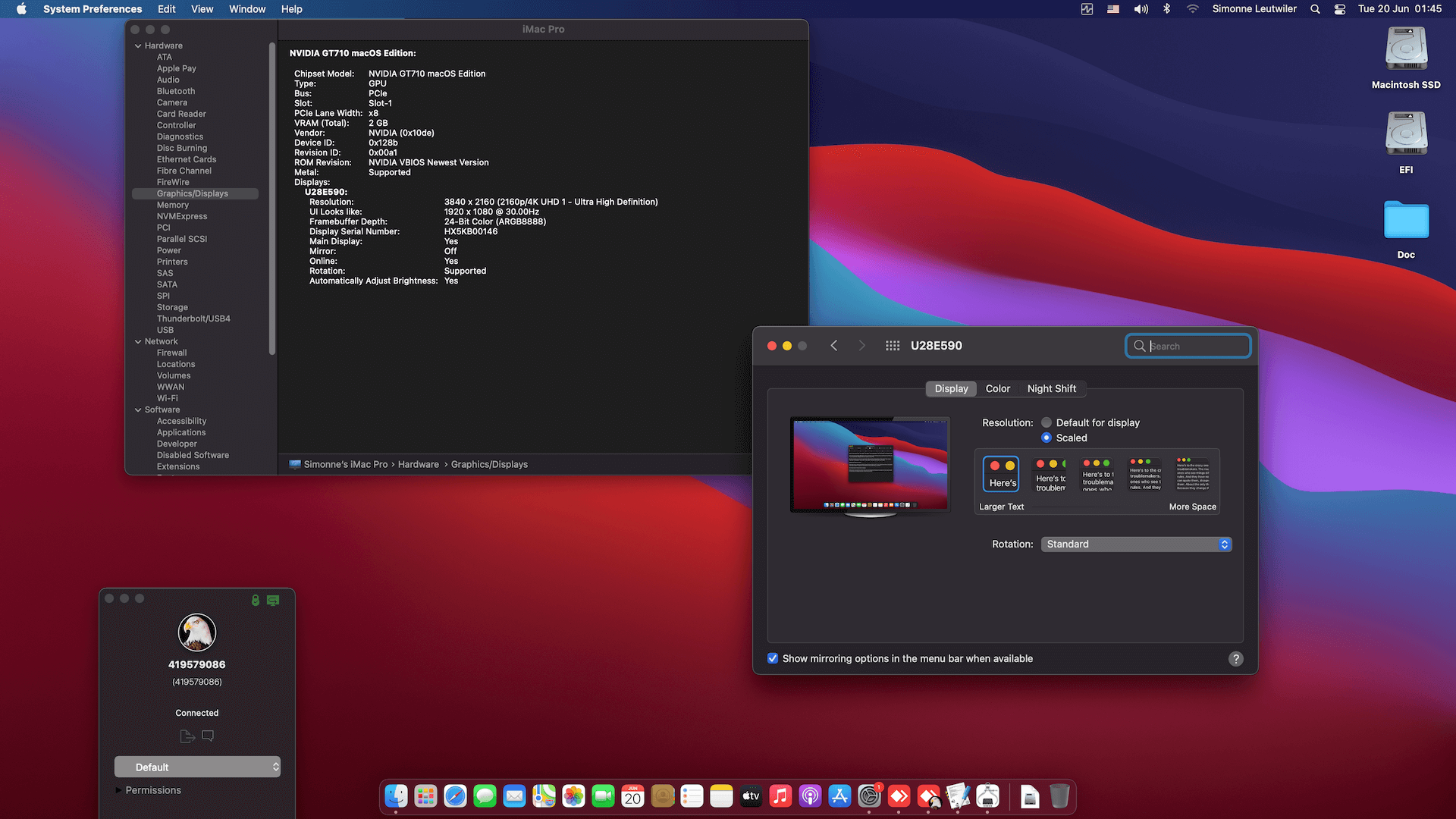Launch Safari from the Dock
Image resolution: width=1456 pixels, height=819 pixels.
455,796
